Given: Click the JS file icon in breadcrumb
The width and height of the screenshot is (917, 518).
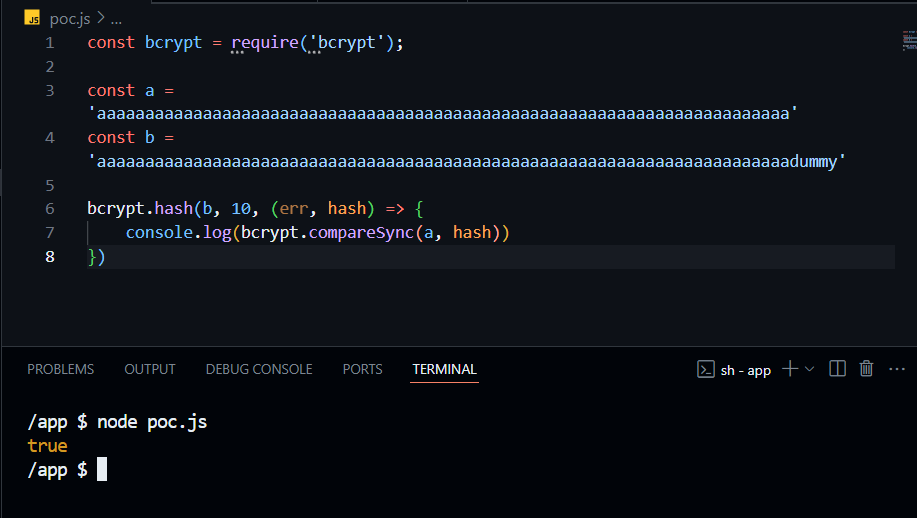Looking at the screenshot, I should (x=33, y=19).
